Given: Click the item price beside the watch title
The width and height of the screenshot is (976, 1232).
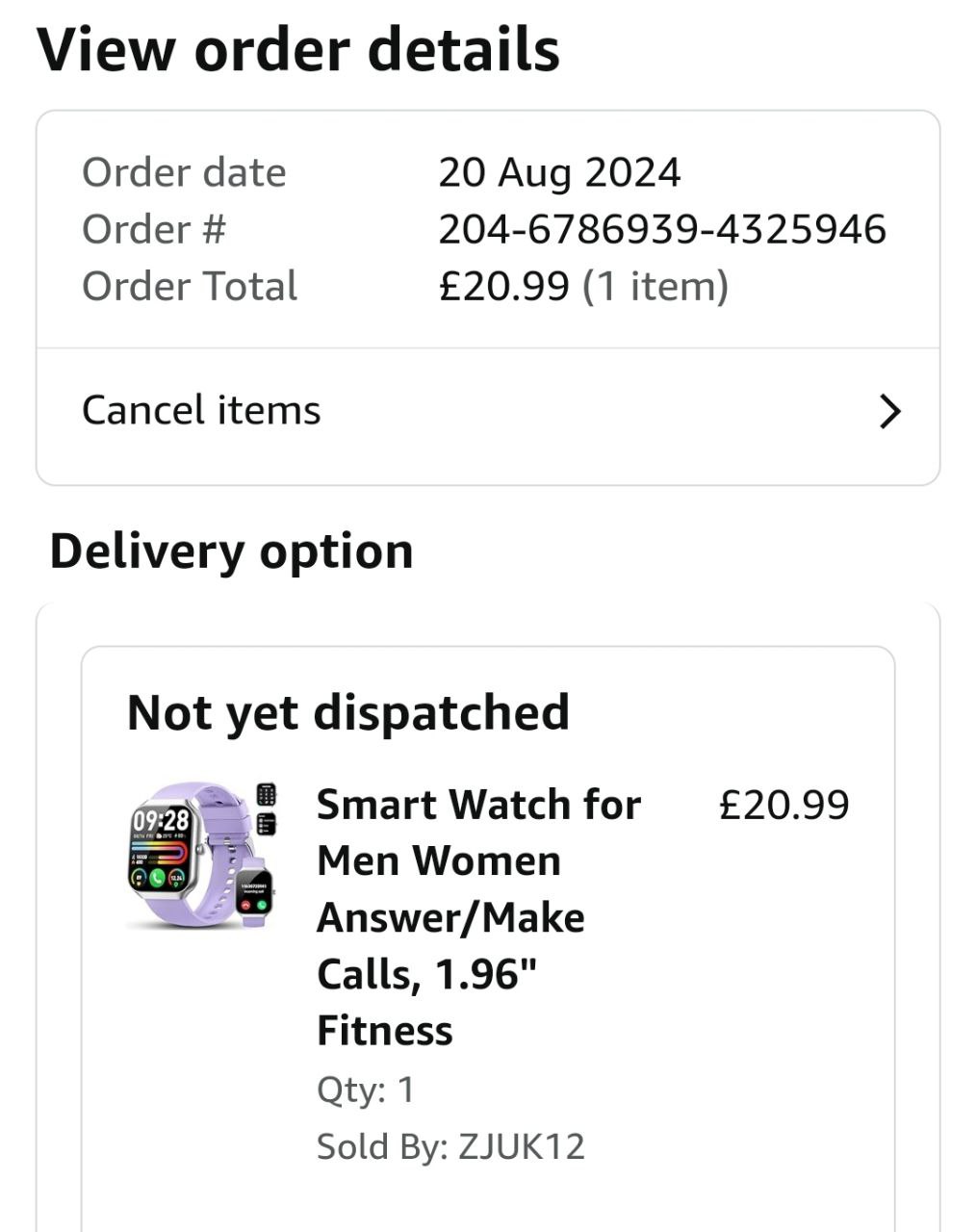Looking at the screenshot, I should pos(783,806).
